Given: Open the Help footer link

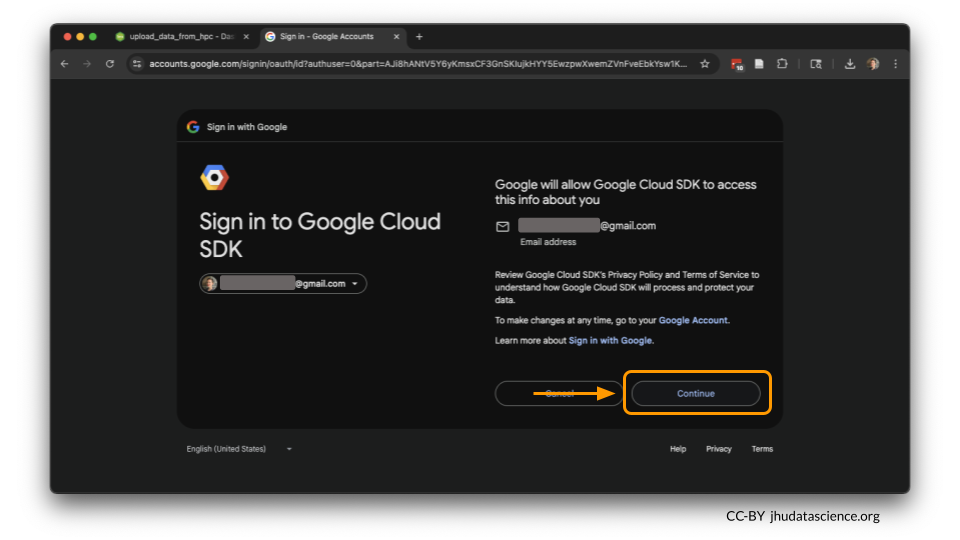Looking at the screenshot, I should (678, 449).
